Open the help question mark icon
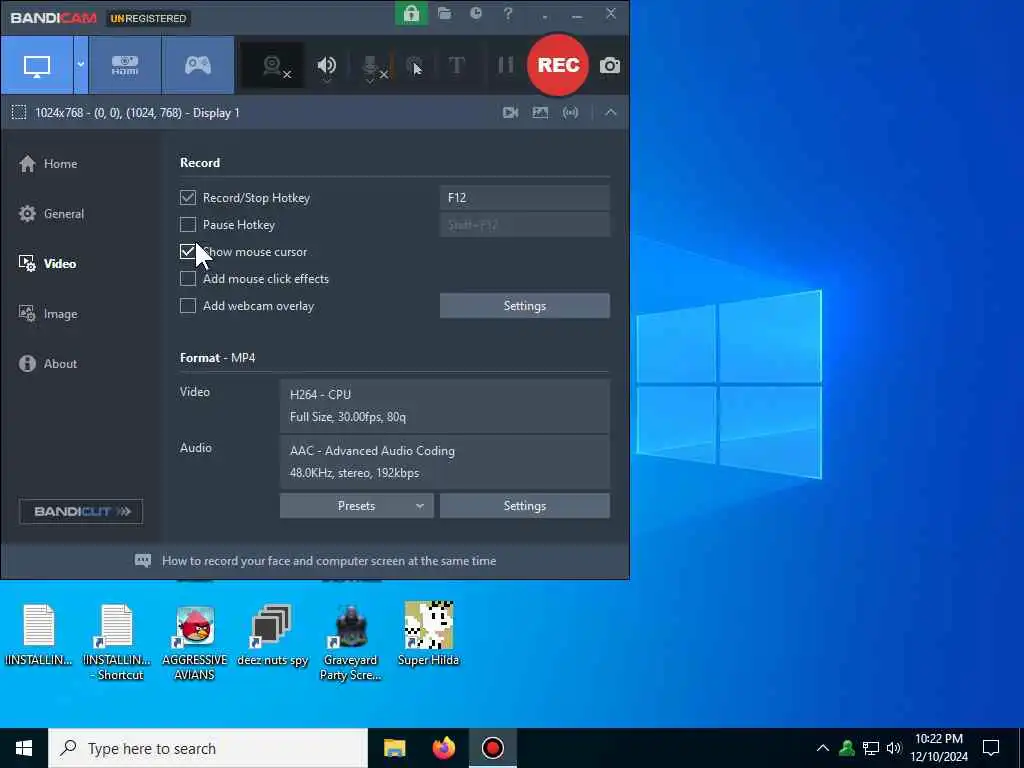1024x768 pixels. (x=508, y=13)
